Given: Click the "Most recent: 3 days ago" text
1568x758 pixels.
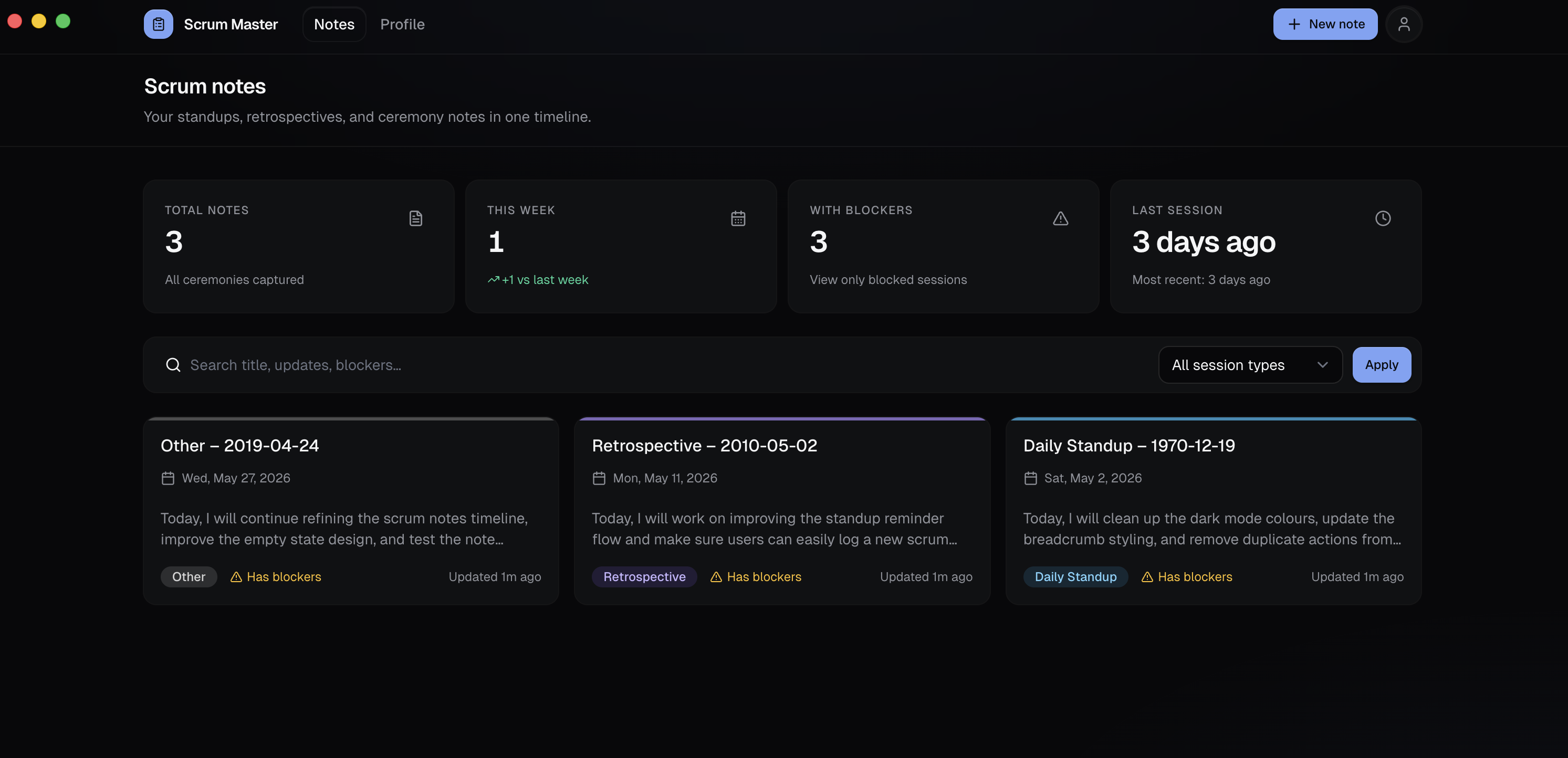Looking at the screenshot, I should (1201, 280).
